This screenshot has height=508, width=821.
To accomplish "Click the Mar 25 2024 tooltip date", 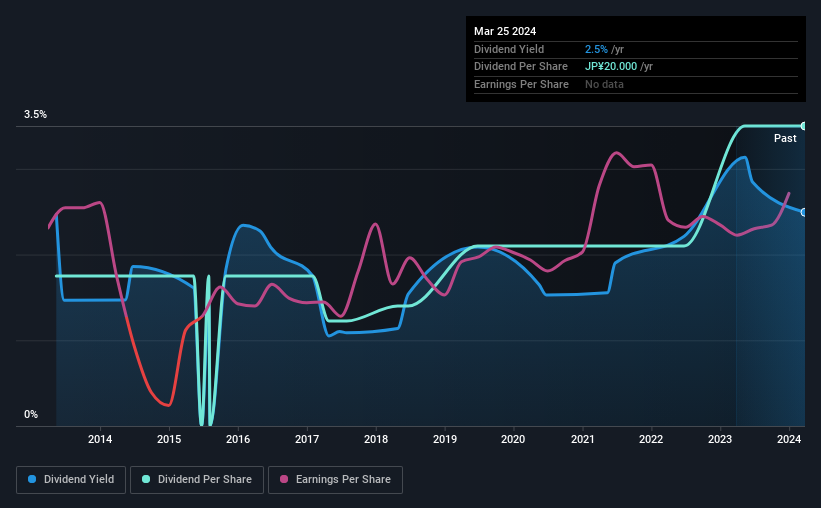I will pos(505,31).
